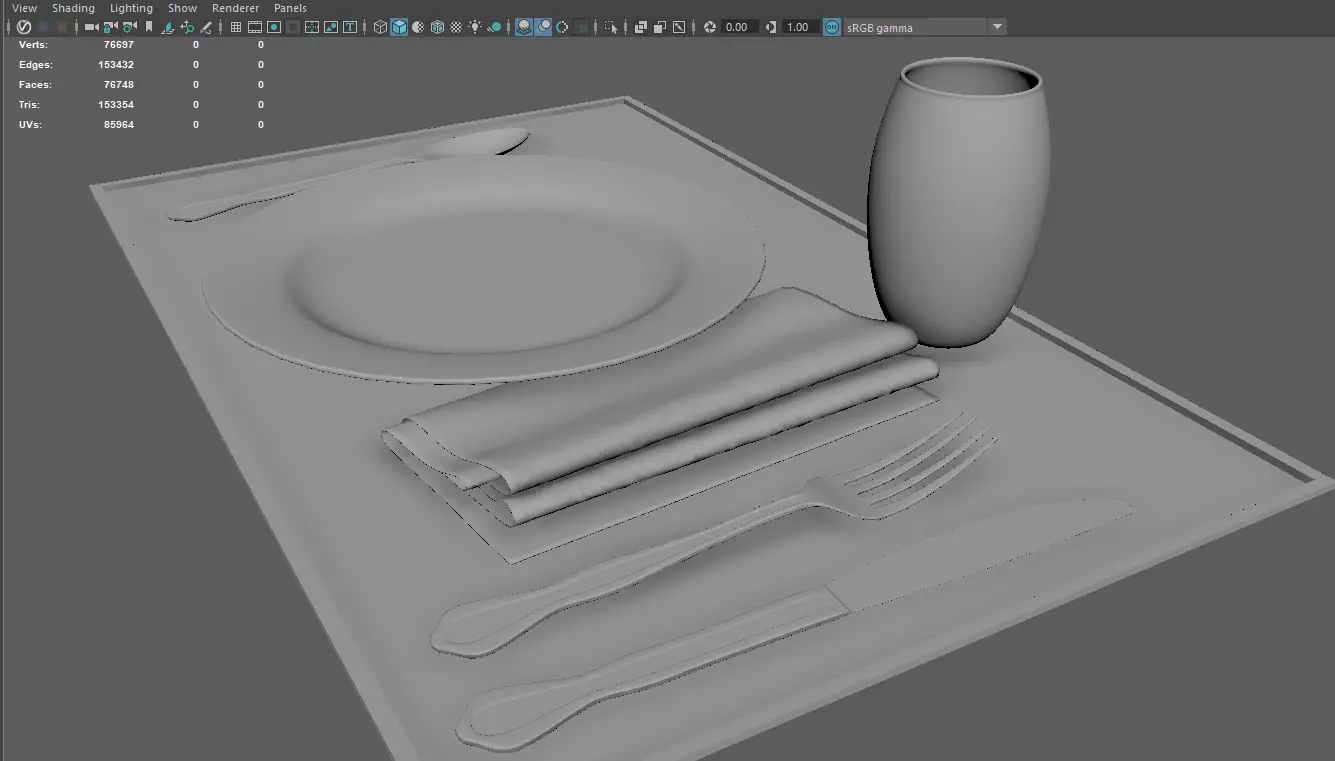Toggle the Resolution Gate display
1335x761 pixels.
(273, 27)
